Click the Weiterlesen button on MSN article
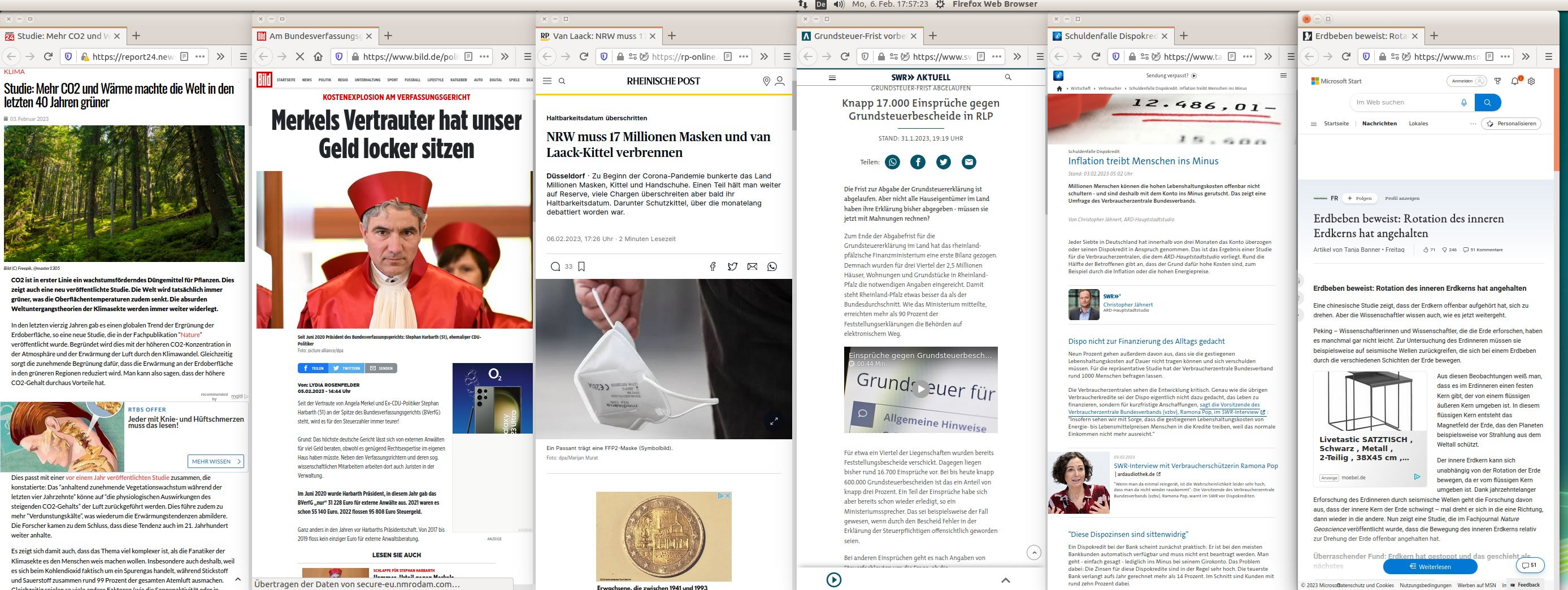 tap(1430, 566)
